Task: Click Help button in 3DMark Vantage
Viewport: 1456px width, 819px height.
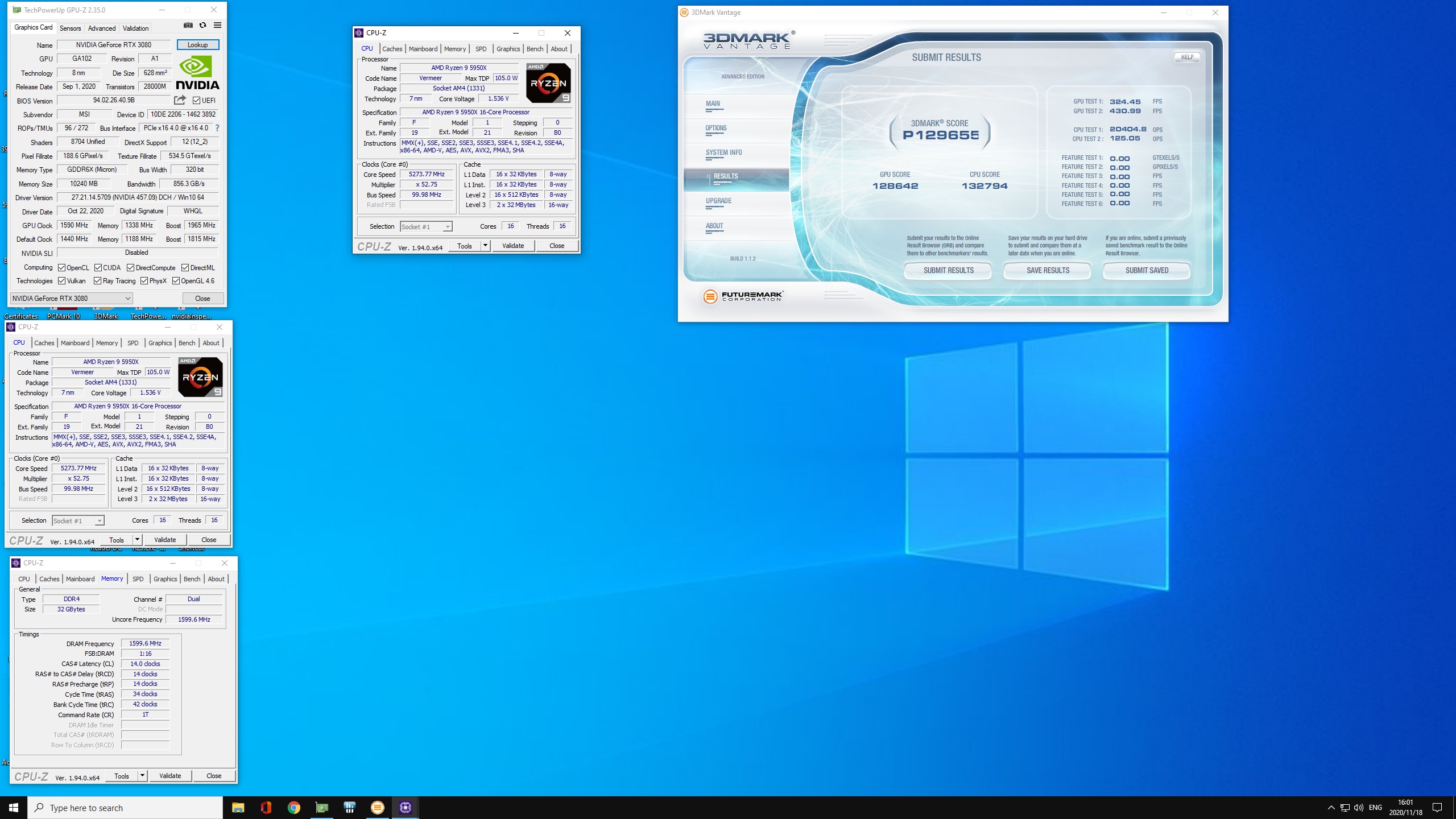Action: click(1187, 57)
